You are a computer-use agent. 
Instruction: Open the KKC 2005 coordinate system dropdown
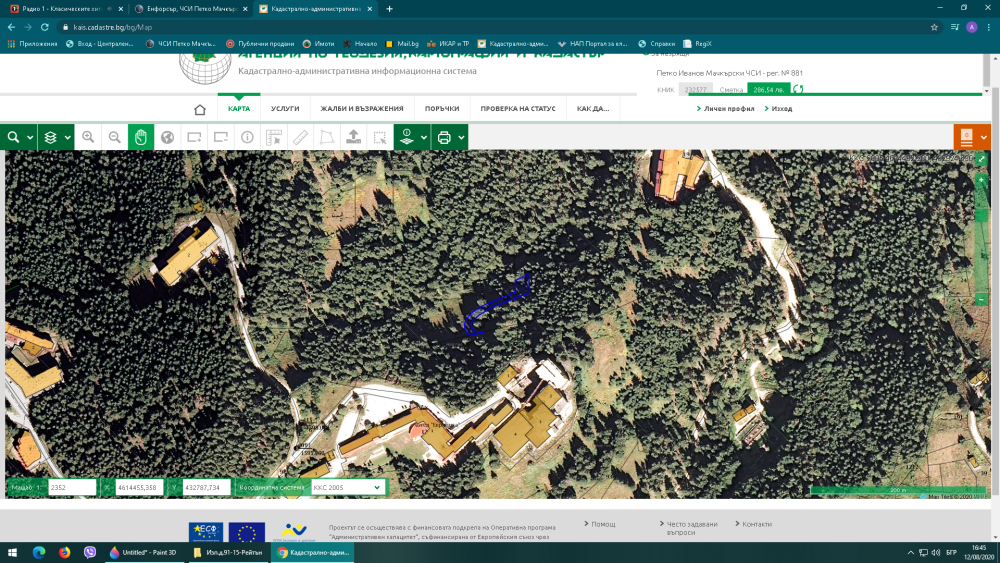tap(347, 487)
